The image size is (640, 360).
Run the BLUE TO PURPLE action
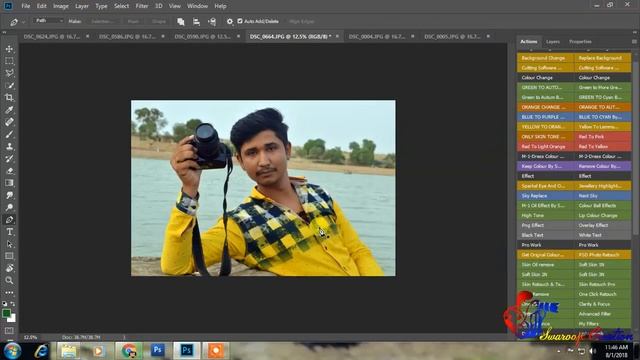[545, 117]
